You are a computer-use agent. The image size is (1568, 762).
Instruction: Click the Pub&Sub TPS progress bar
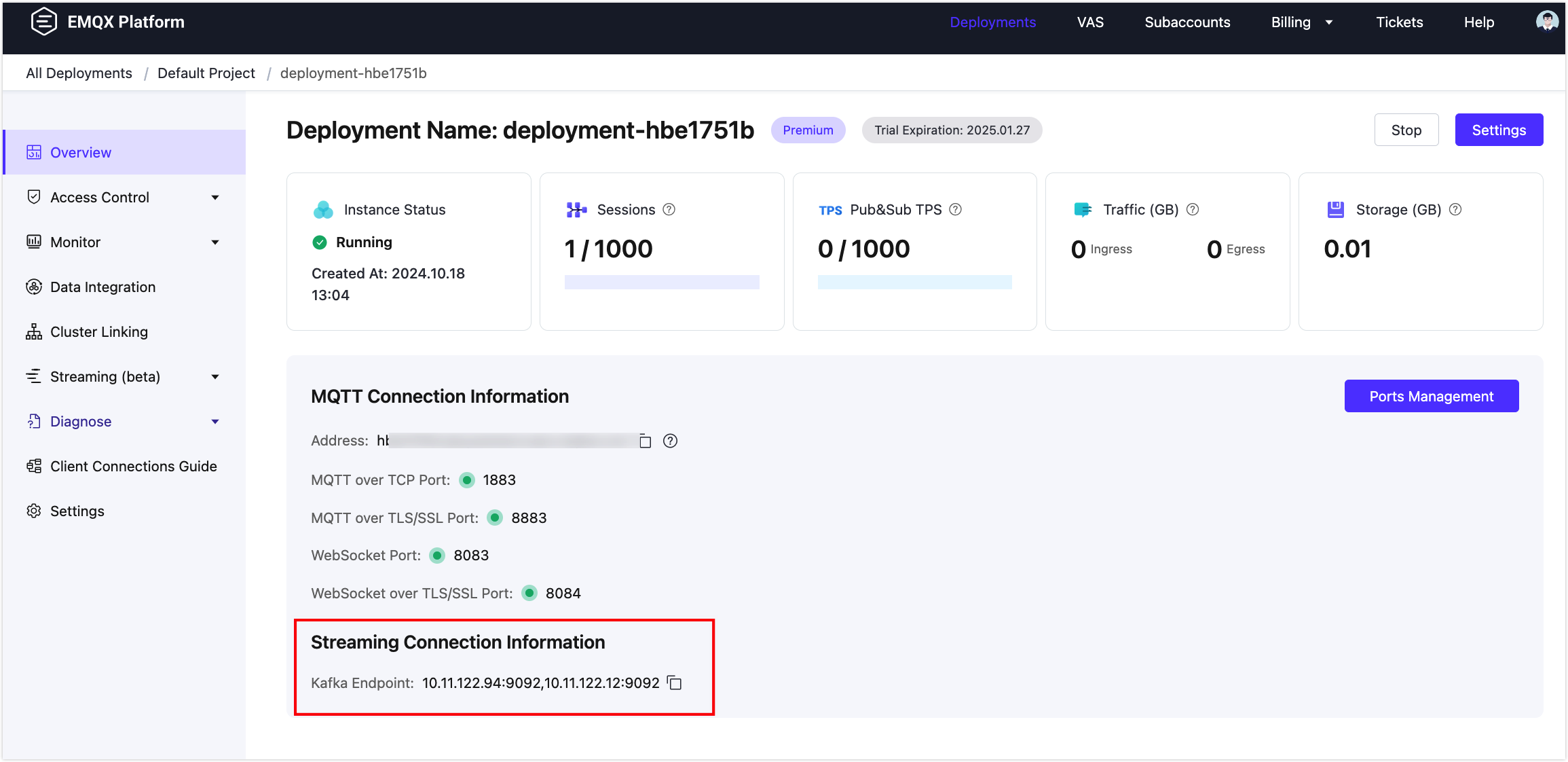pos(914,282)
